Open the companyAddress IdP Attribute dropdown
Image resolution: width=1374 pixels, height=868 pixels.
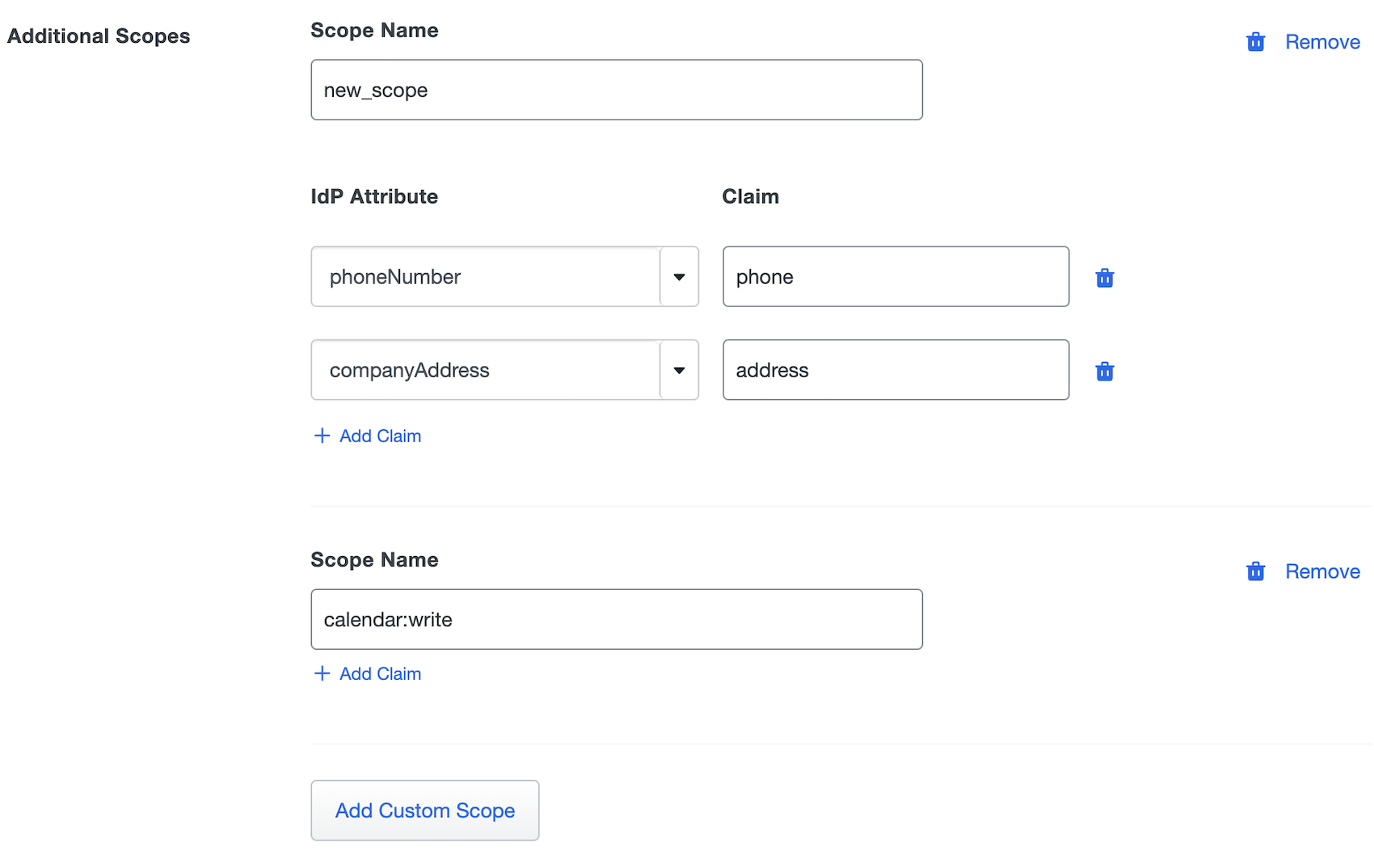coord(679,370)
